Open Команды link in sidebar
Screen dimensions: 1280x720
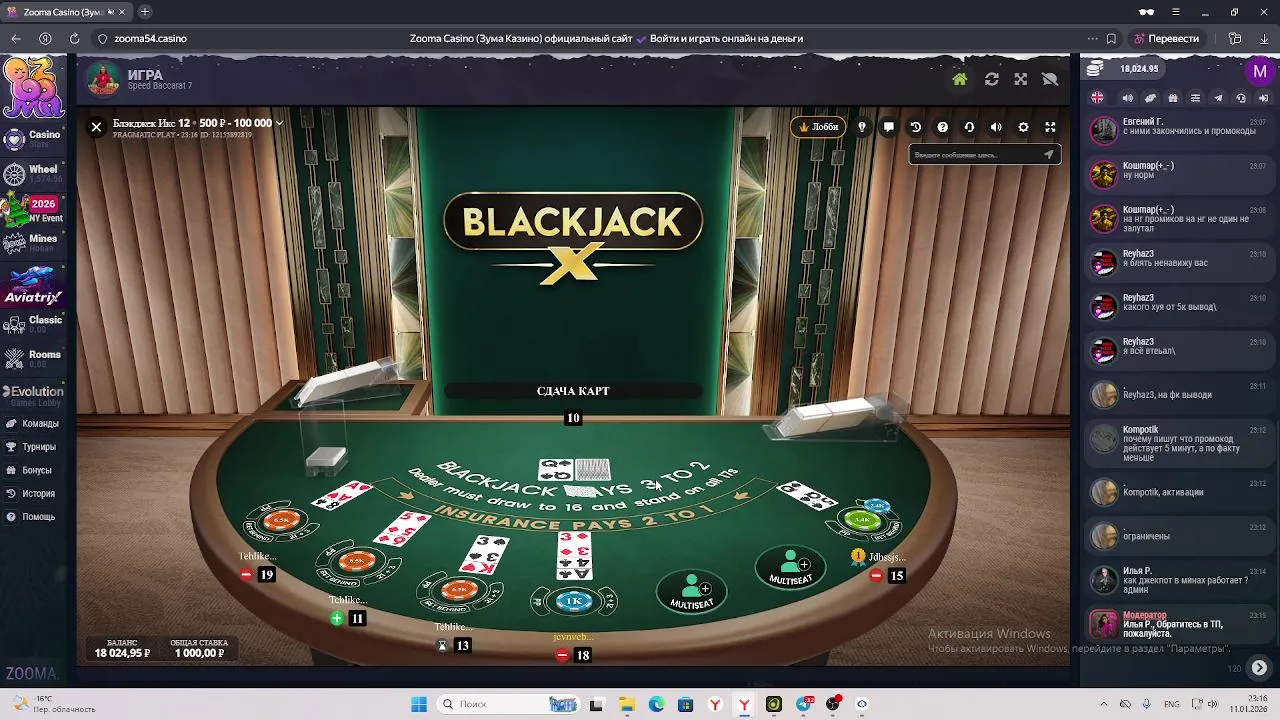tap(32, 423)
